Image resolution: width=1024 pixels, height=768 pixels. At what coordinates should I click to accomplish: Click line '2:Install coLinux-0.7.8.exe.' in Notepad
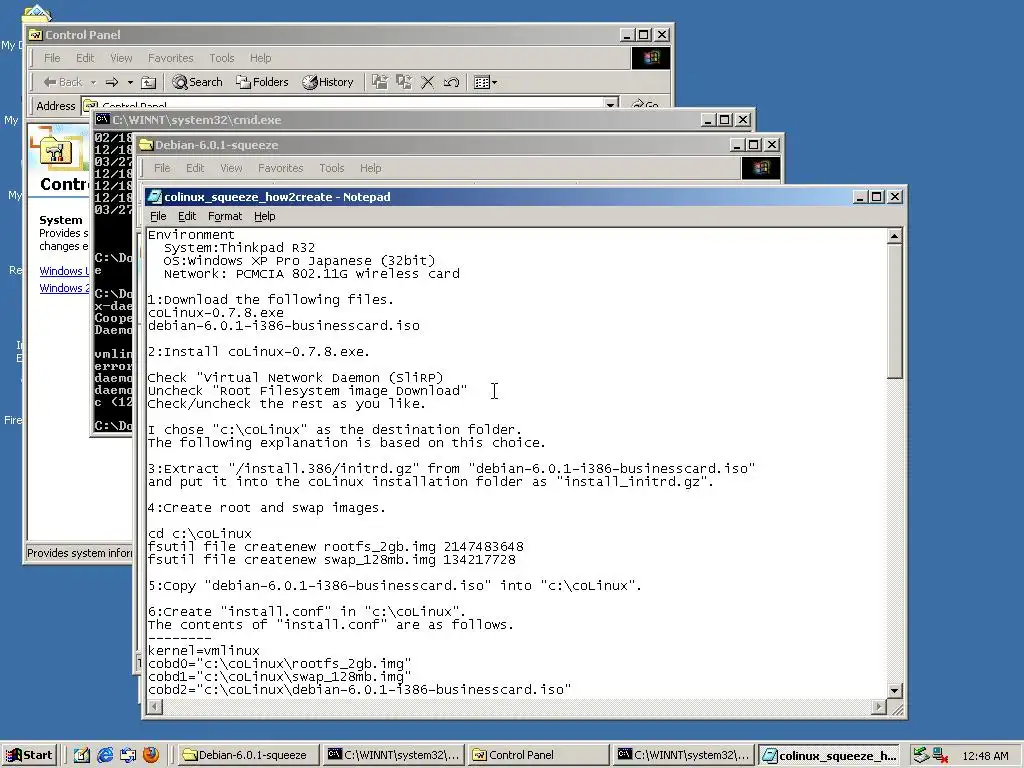(x=259, y=352)
